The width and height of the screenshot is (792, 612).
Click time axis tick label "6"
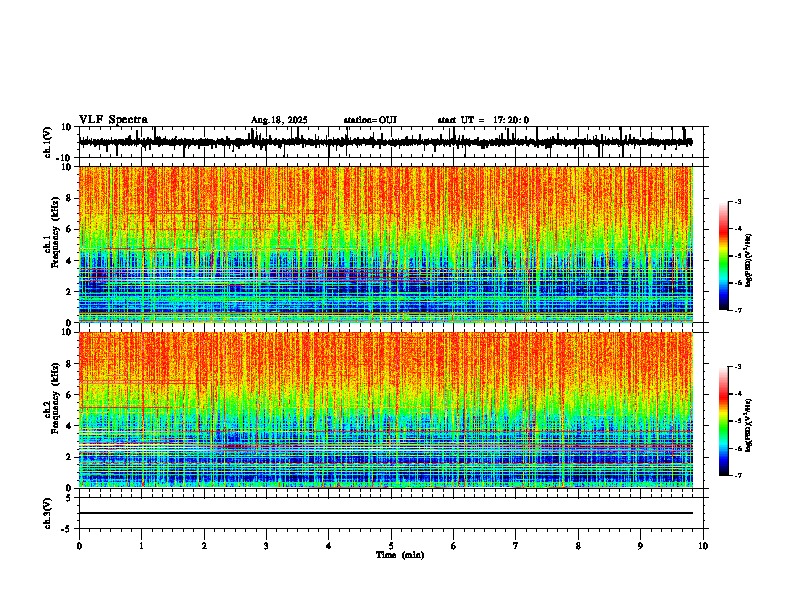(454, 546)
